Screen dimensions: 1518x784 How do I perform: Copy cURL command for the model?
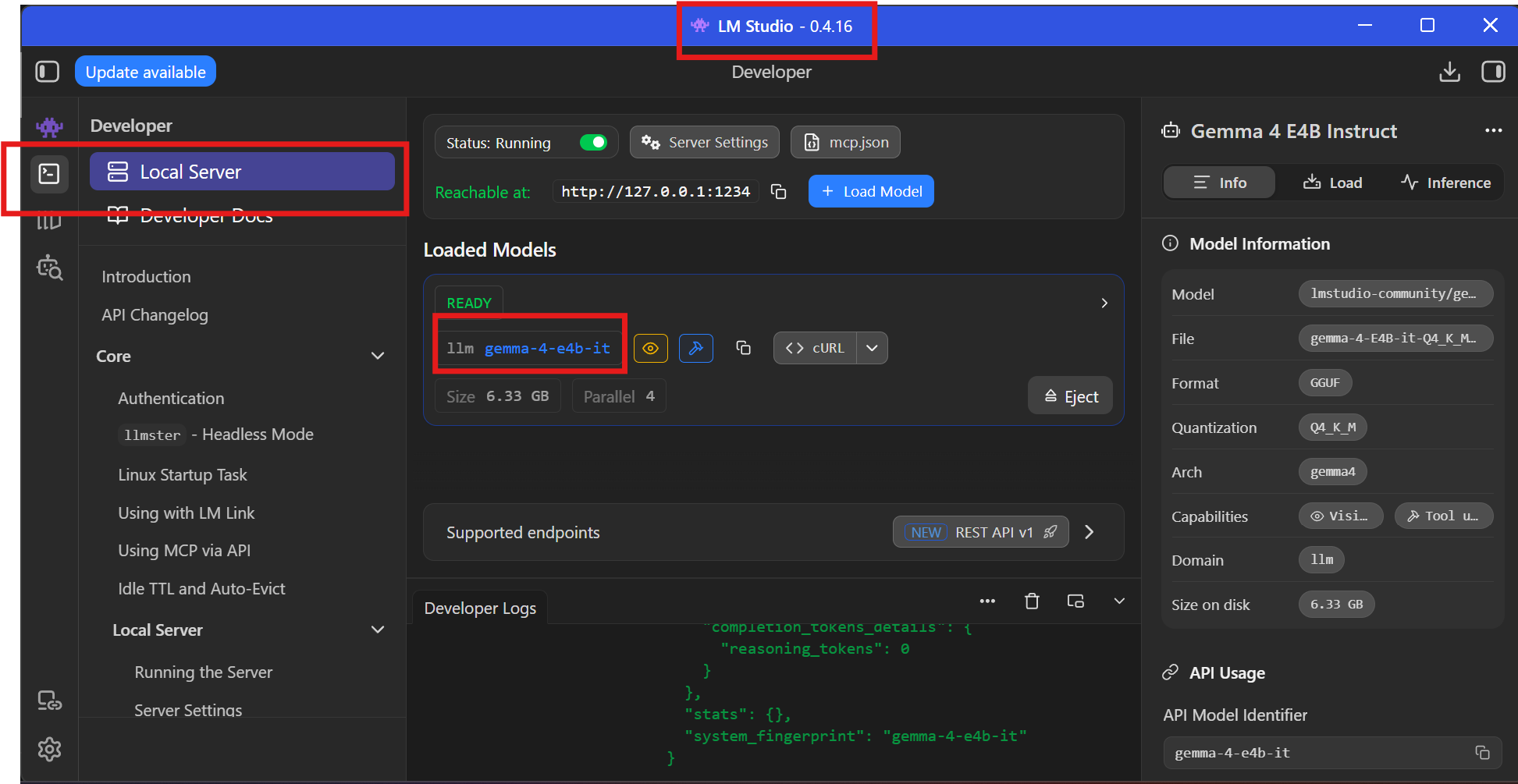pyautogui.click(x=815, y=348)
